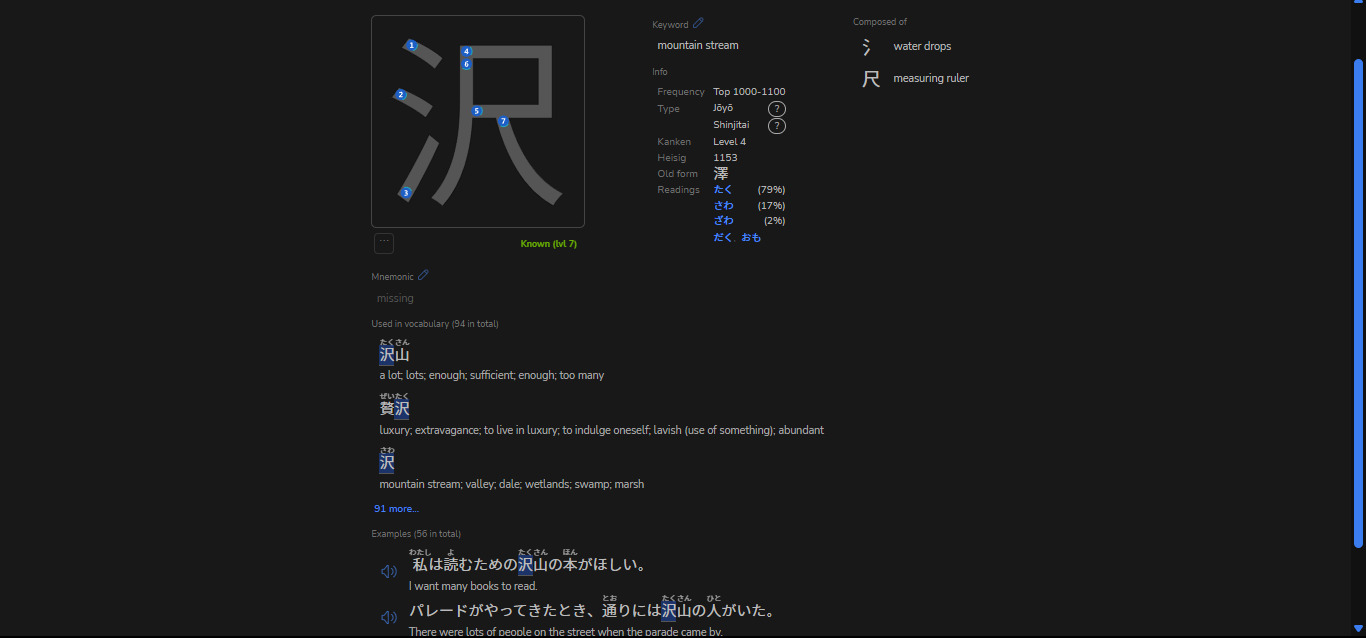This screenshot has height=638, width=1366.
Task: Select the だく reading
Action: click(722, 238)
